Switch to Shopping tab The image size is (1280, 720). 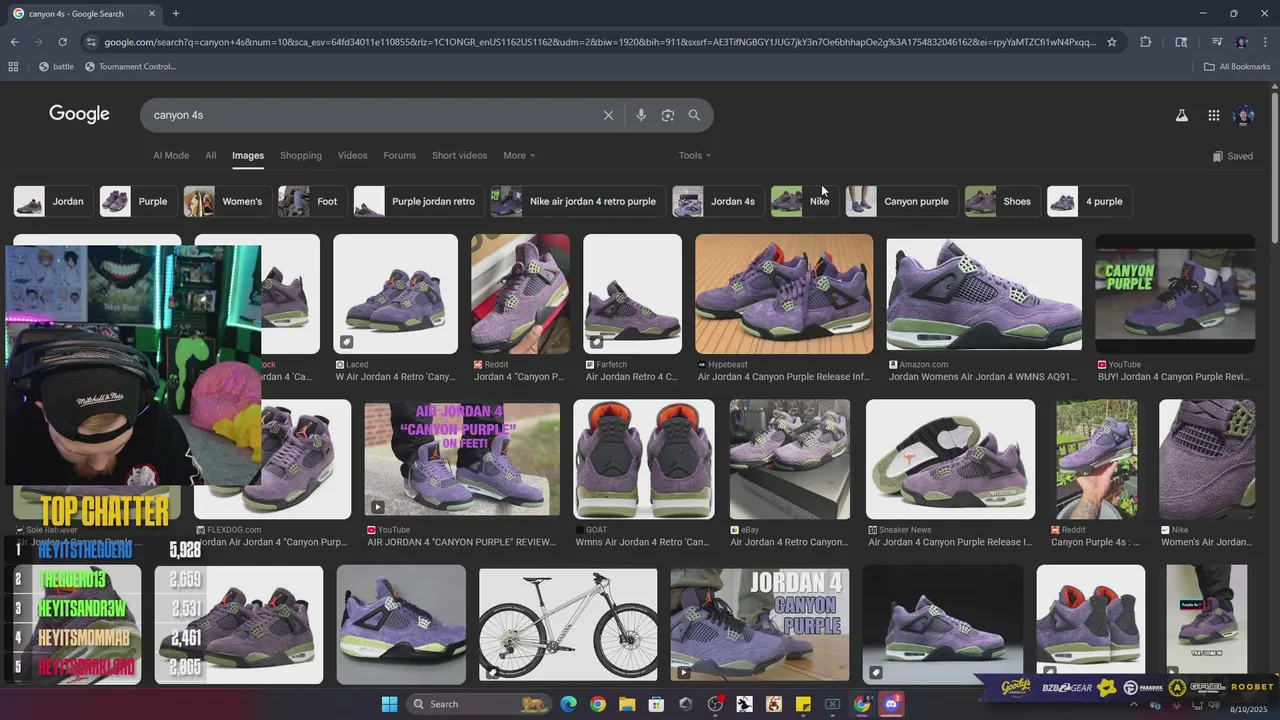pos(301,155)
